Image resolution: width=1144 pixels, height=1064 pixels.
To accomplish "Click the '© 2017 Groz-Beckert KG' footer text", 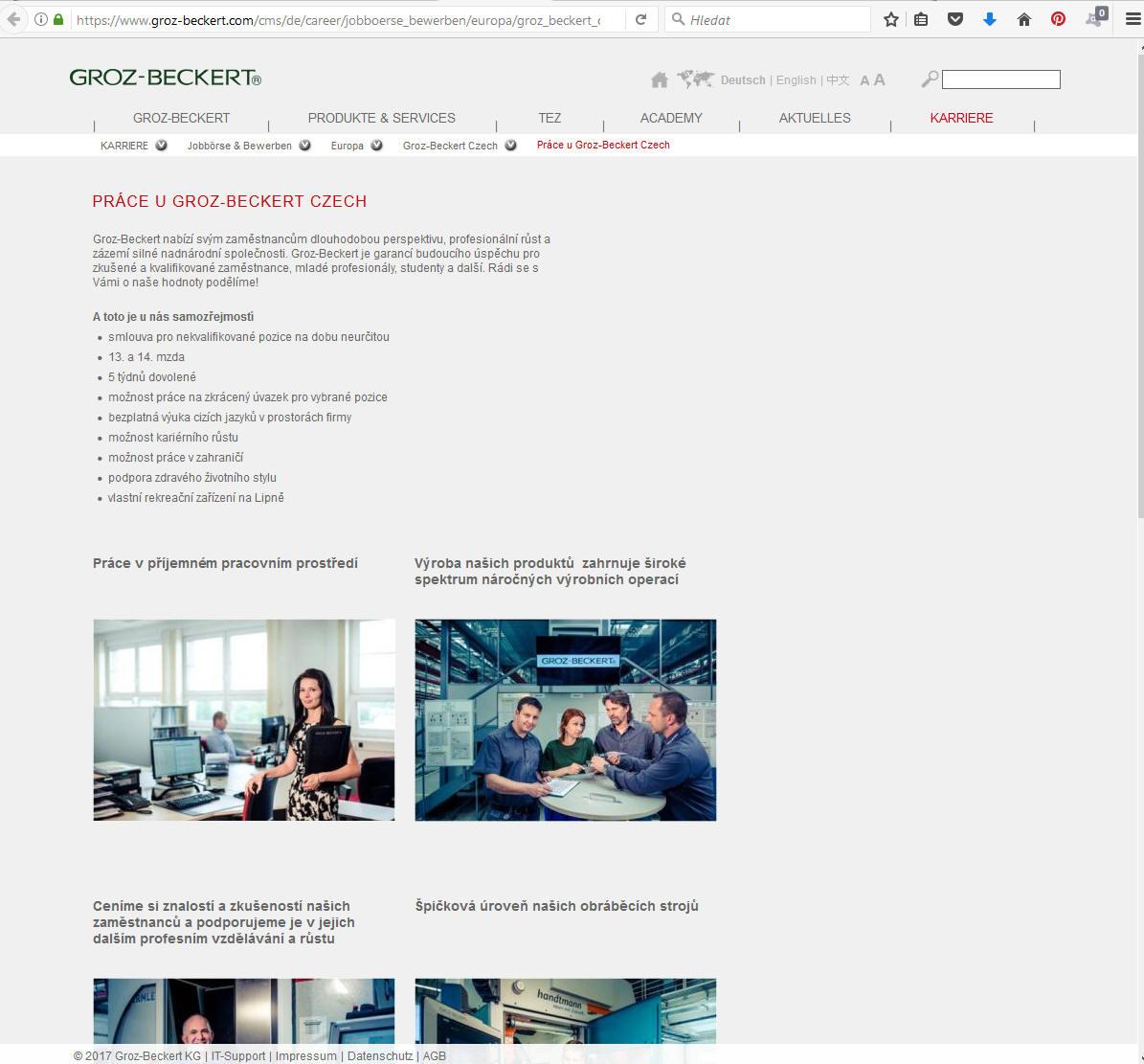I will 137,1056.
